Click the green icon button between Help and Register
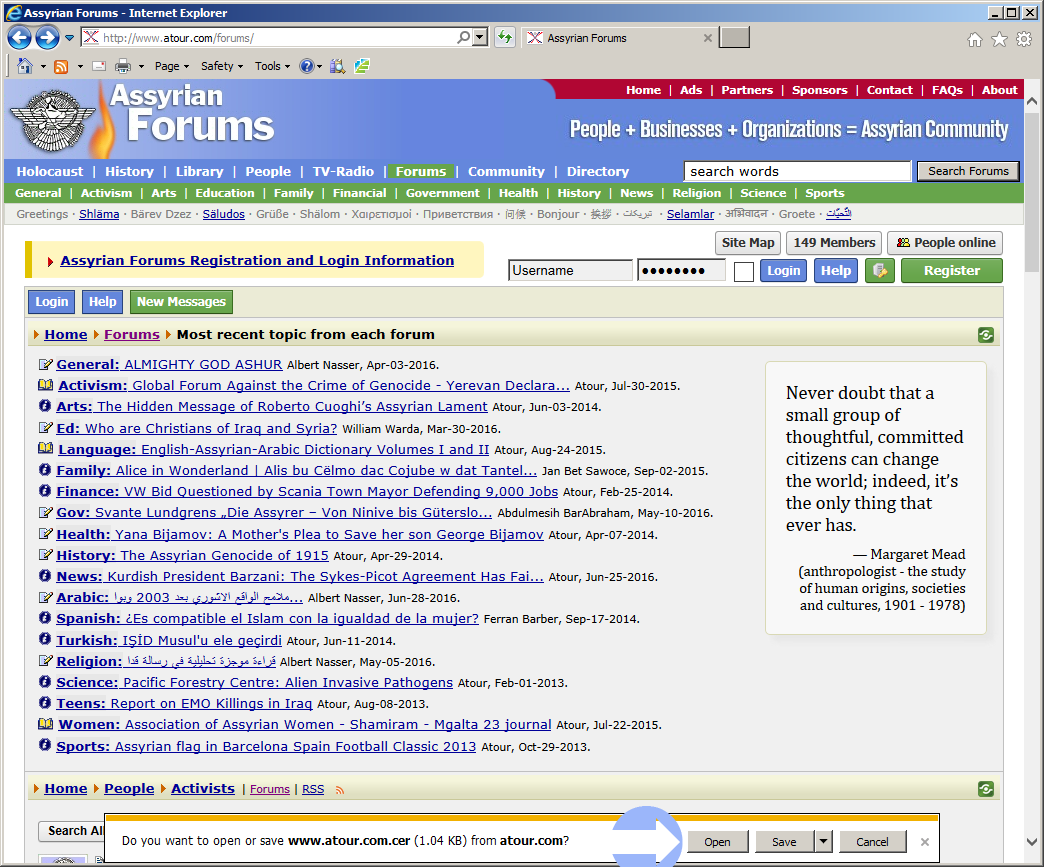Screen dimensions: 1044x867 tap(880, 271)
